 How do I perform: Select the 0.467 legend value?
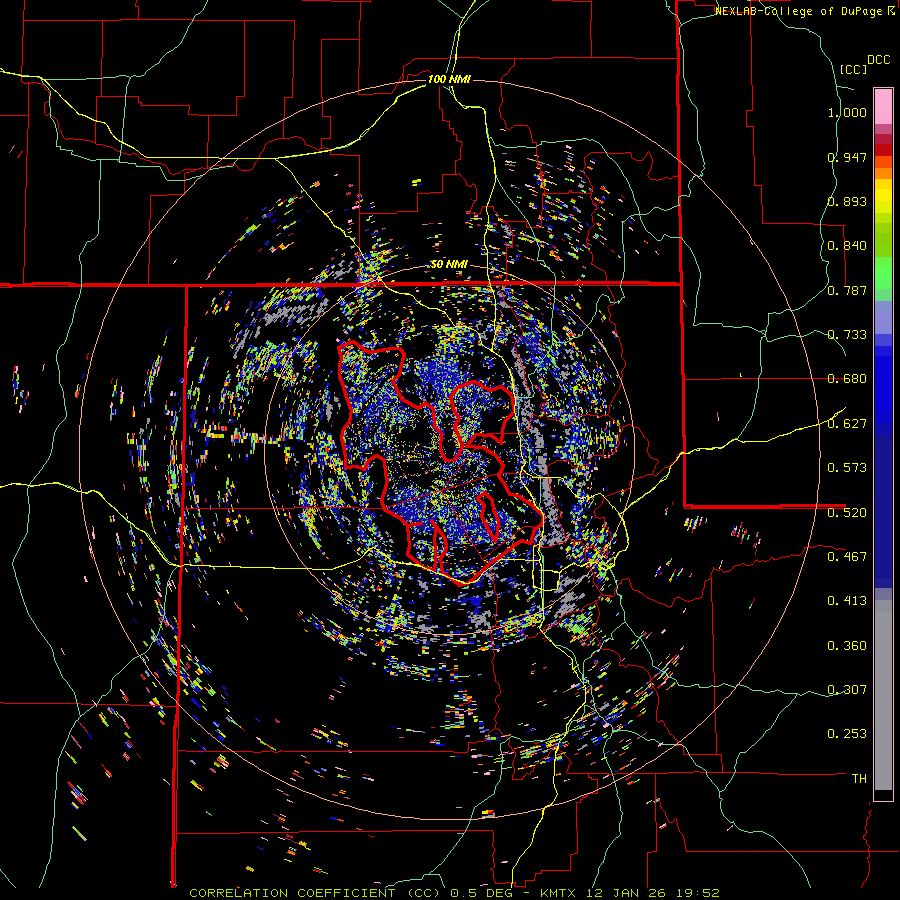847,556
